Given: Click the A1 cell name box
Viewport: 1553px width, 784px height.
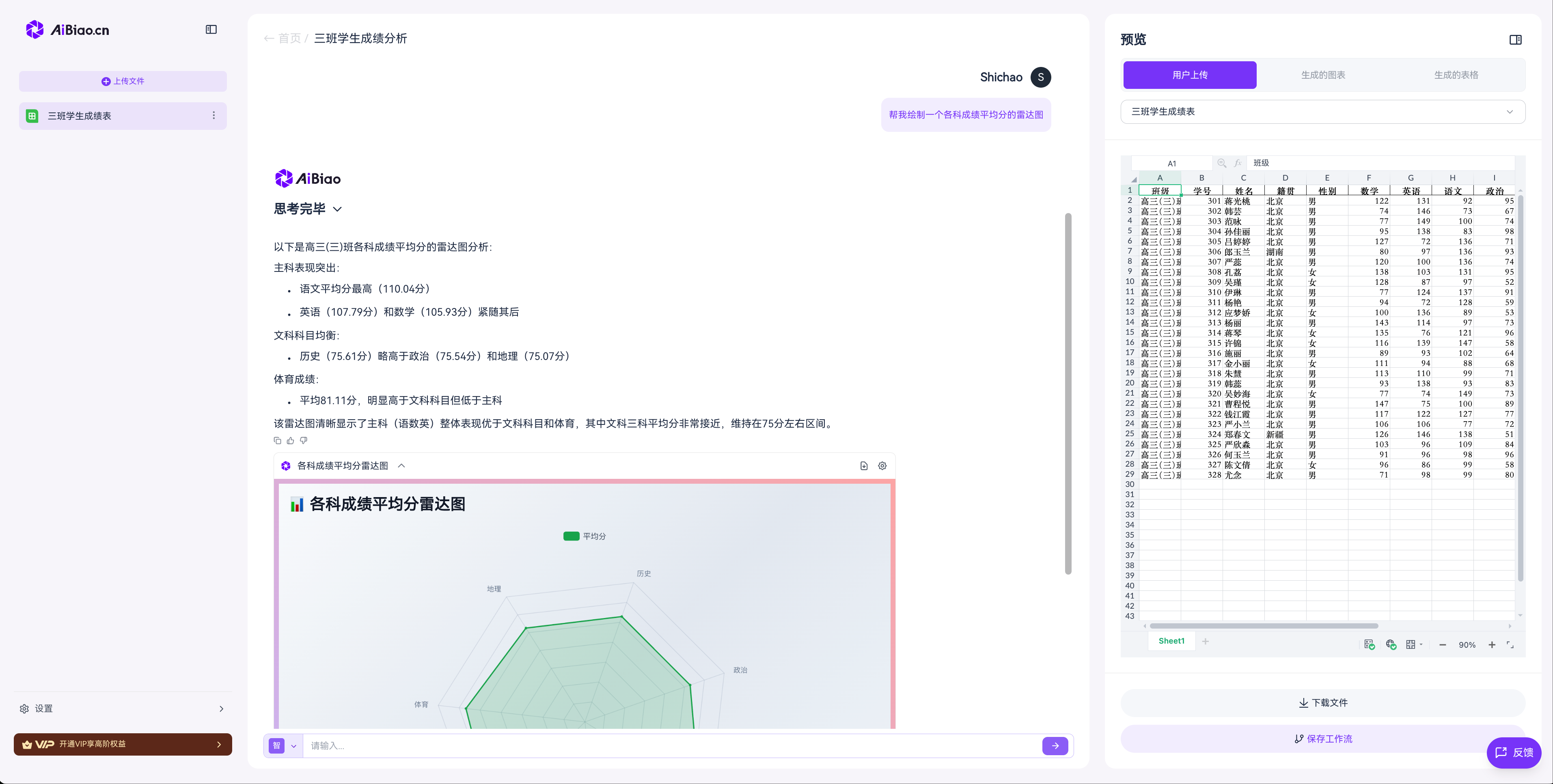Looking at the screenshot, I should pyautogui.click(x=1171, y=163).
